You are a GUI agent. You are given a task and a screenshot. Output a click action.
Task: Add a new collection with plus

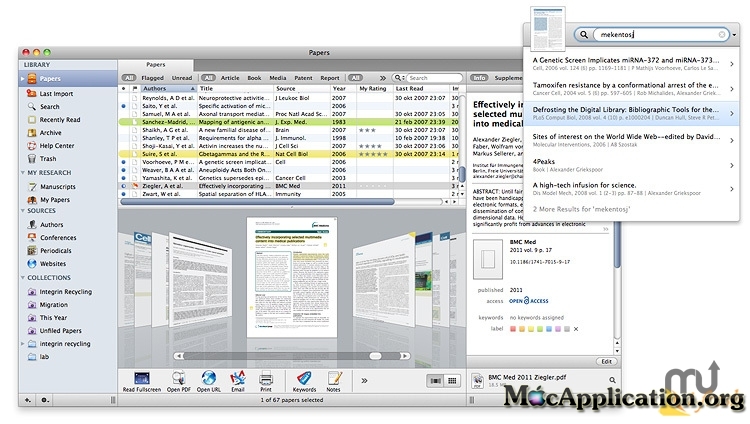click(28, 400)
